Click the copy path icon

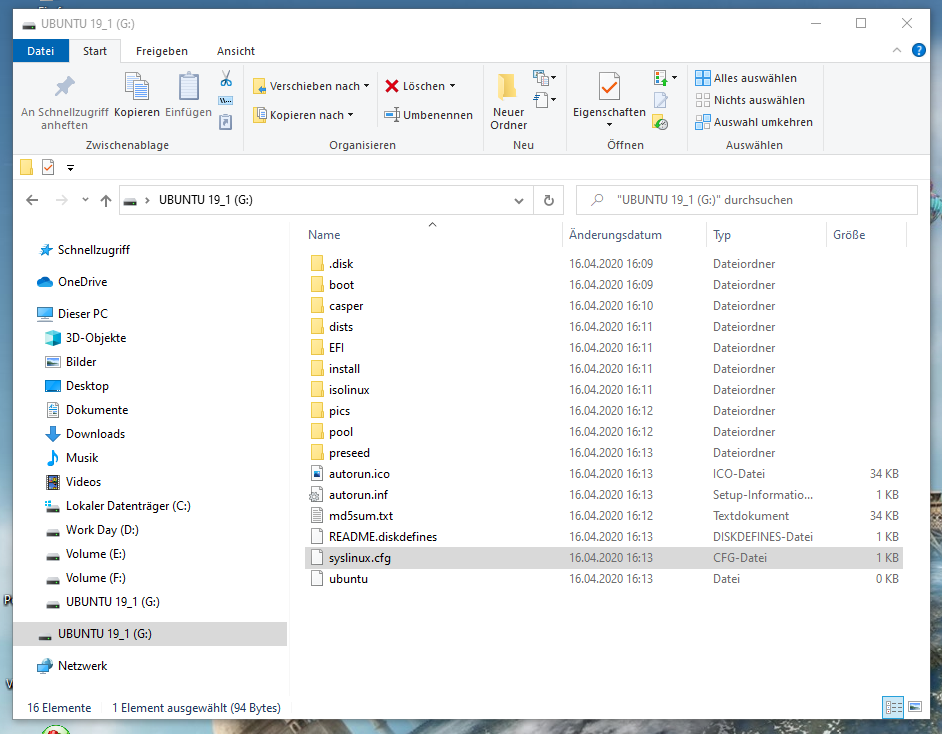pos(226,100)
